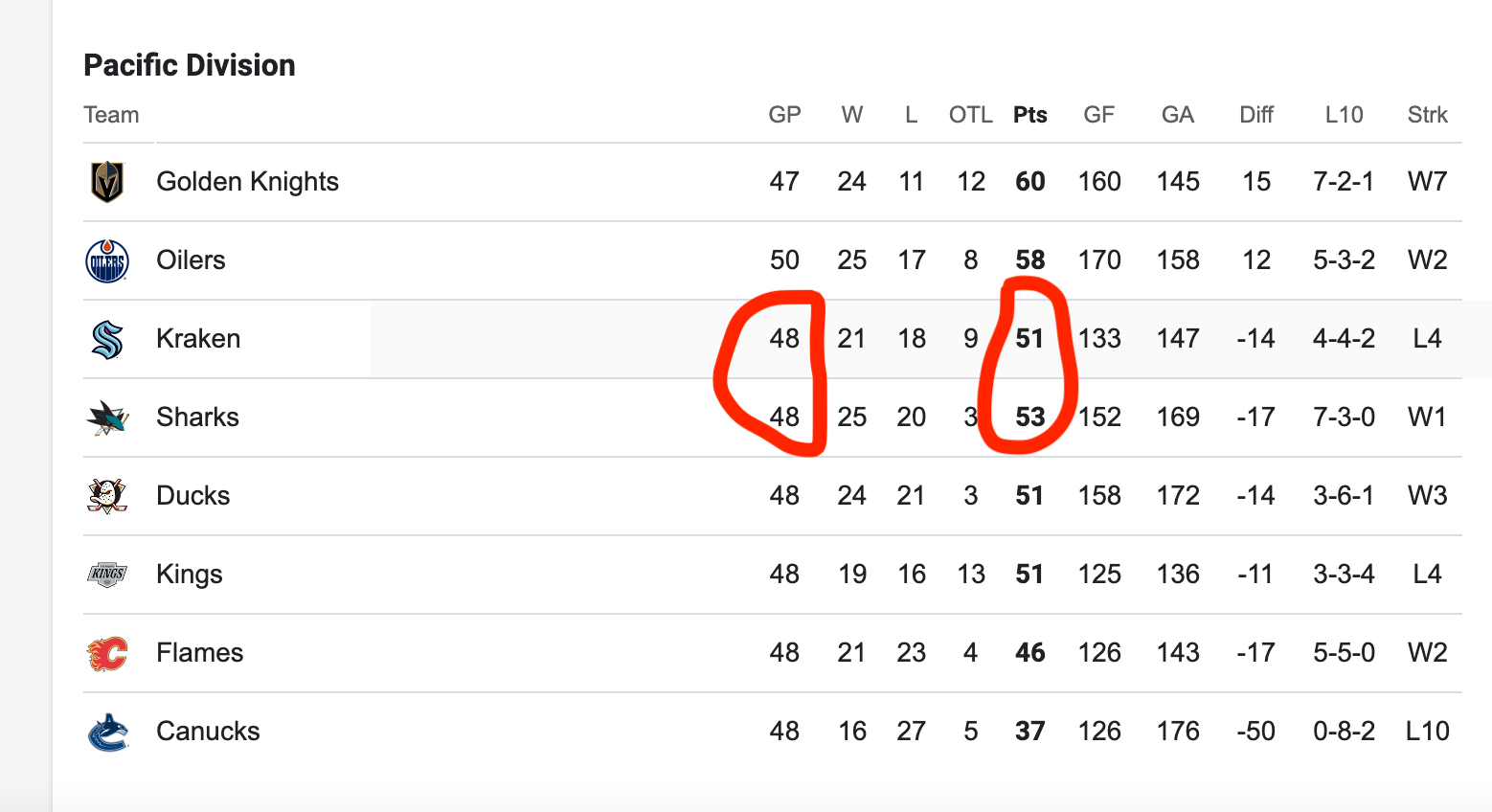1492x812 pixels.
Task: Open the Golden Knights team link
Action: click(x=247, y=182)
